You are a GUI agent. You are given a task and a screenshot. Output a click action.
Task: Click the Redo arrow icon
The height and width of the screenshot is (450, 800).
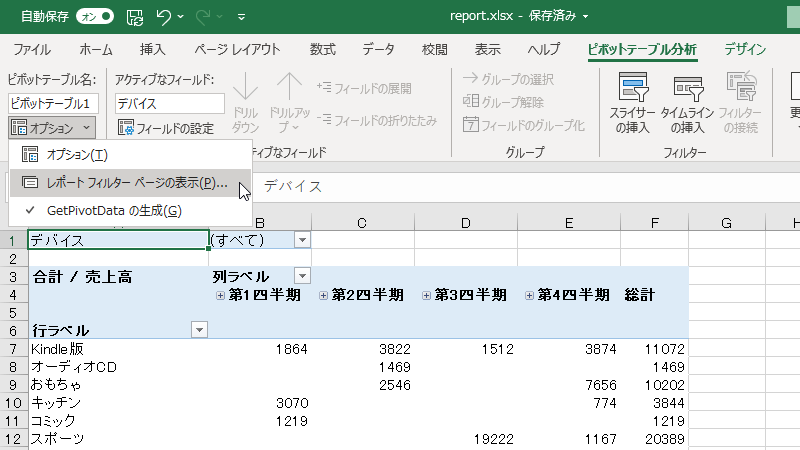pos(203,17)
